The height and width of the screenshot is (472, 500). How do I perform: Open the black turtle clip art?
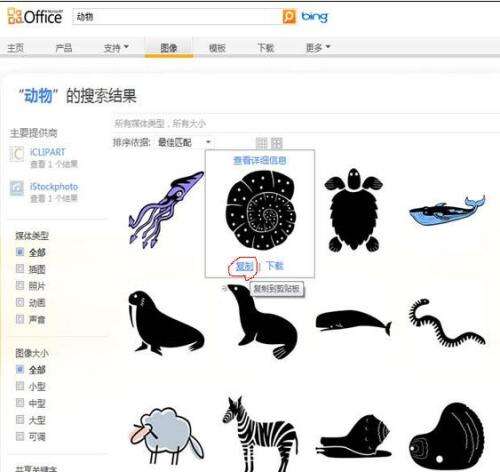(354, 210)
